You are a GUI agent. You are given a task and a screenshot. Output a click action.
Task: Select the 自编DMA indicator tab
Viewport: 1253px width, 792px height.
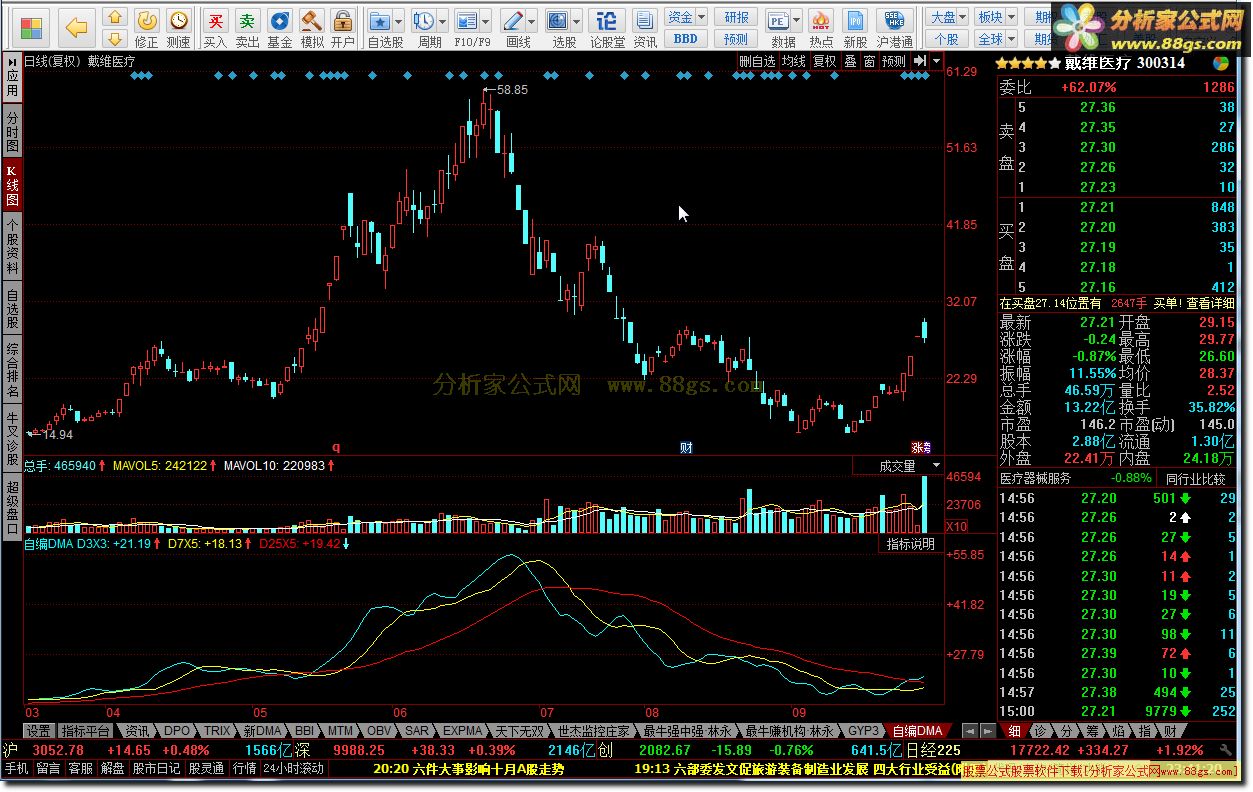(917, 731)
